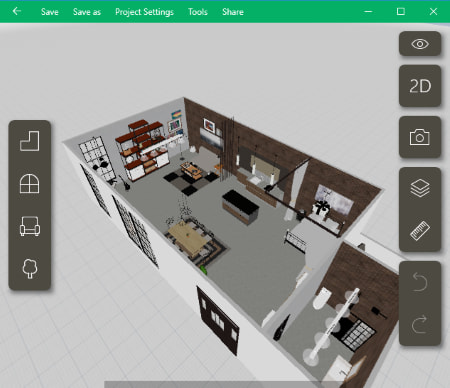Viewport: 450px width, 388px height.
Task: Select the red bookshelf unit
Action: click(142, 150)
